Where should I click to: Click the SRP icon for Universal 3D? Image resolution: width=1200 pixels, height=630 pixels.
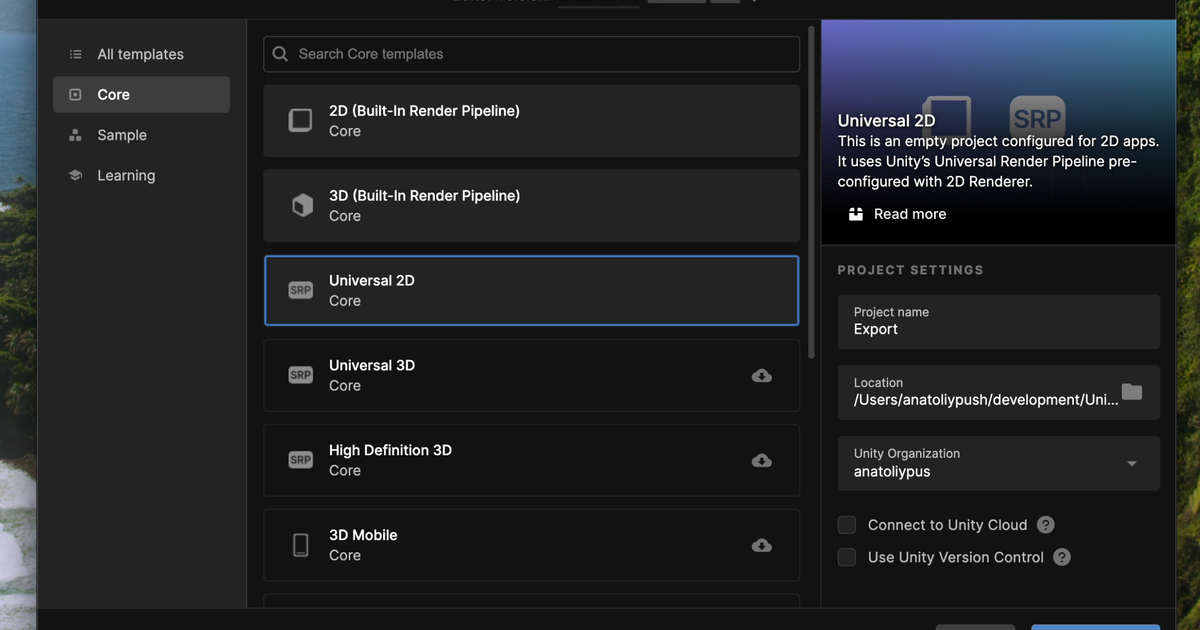[300, 375]
